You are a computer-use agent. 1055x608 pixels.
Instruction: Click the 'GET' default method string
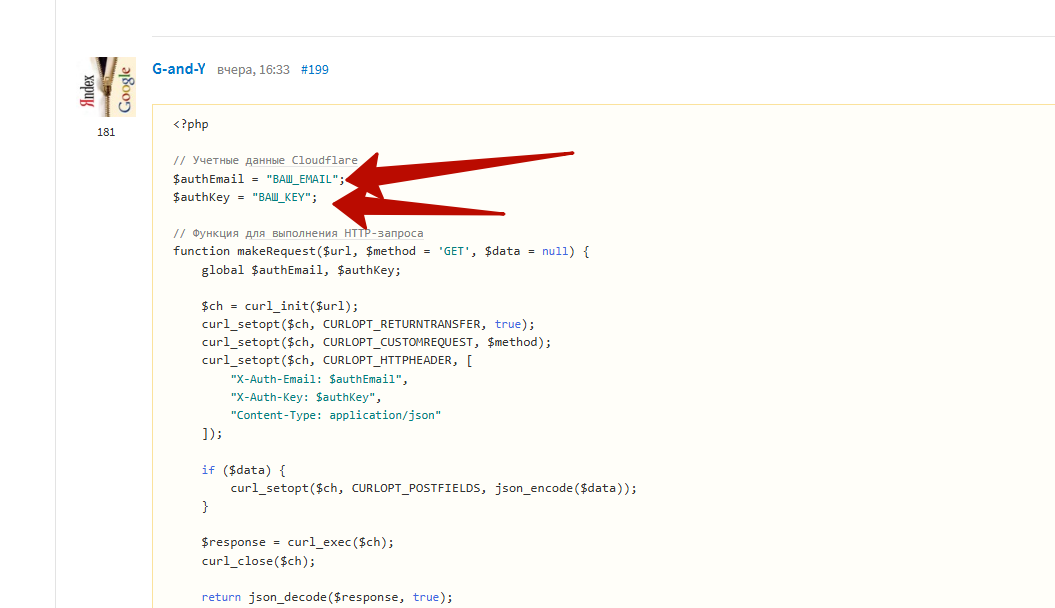pyautogui.click(x=454, y=251)
